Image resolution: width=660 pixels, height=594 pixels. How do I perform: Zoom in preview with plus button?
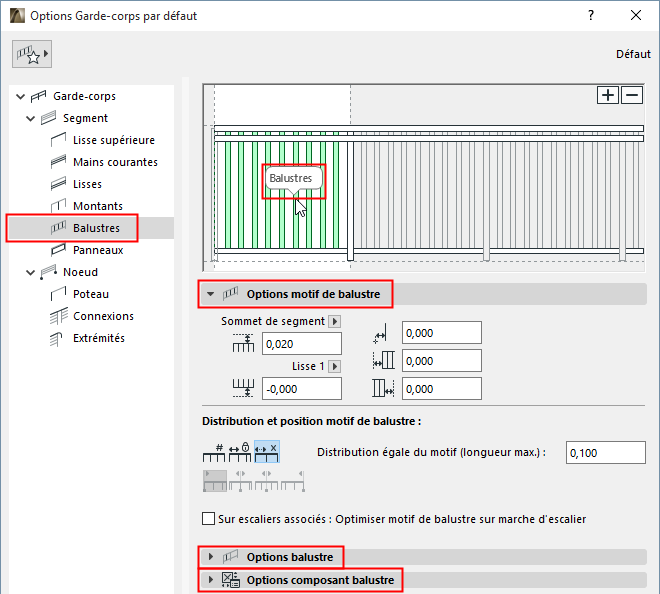(608, 95)
